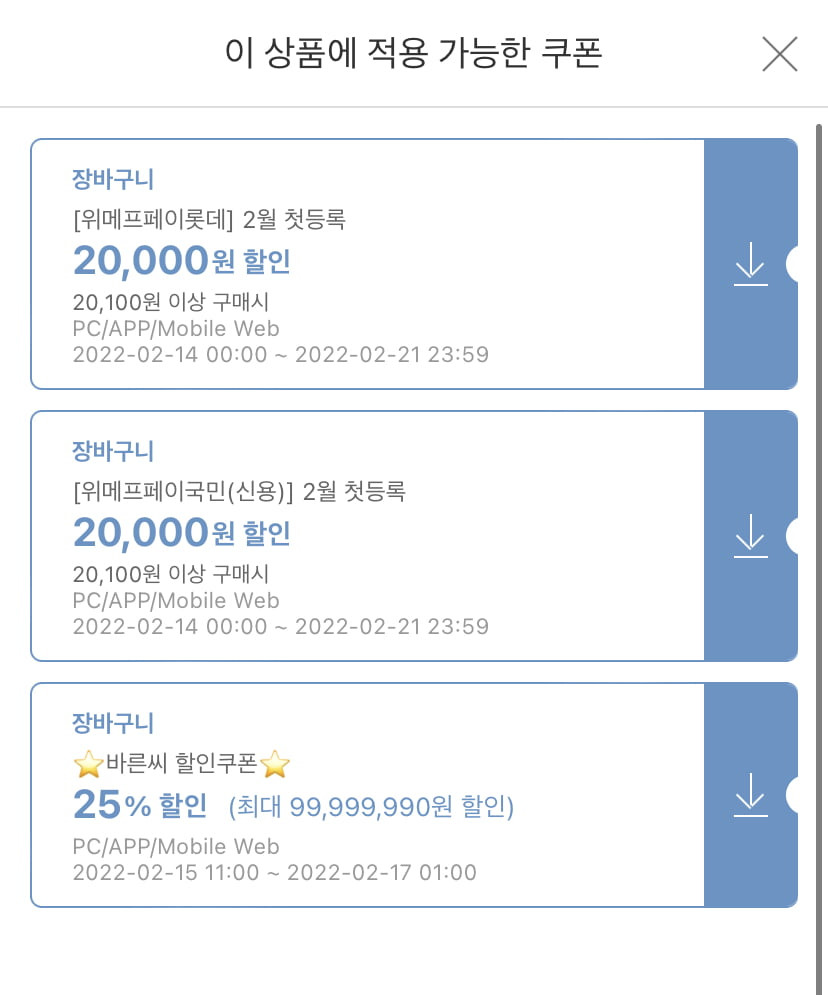The width and height of the screenshot is (828, 995).
Task: Click the 장바구니 label on first coupon
Action: pos(113,179)
